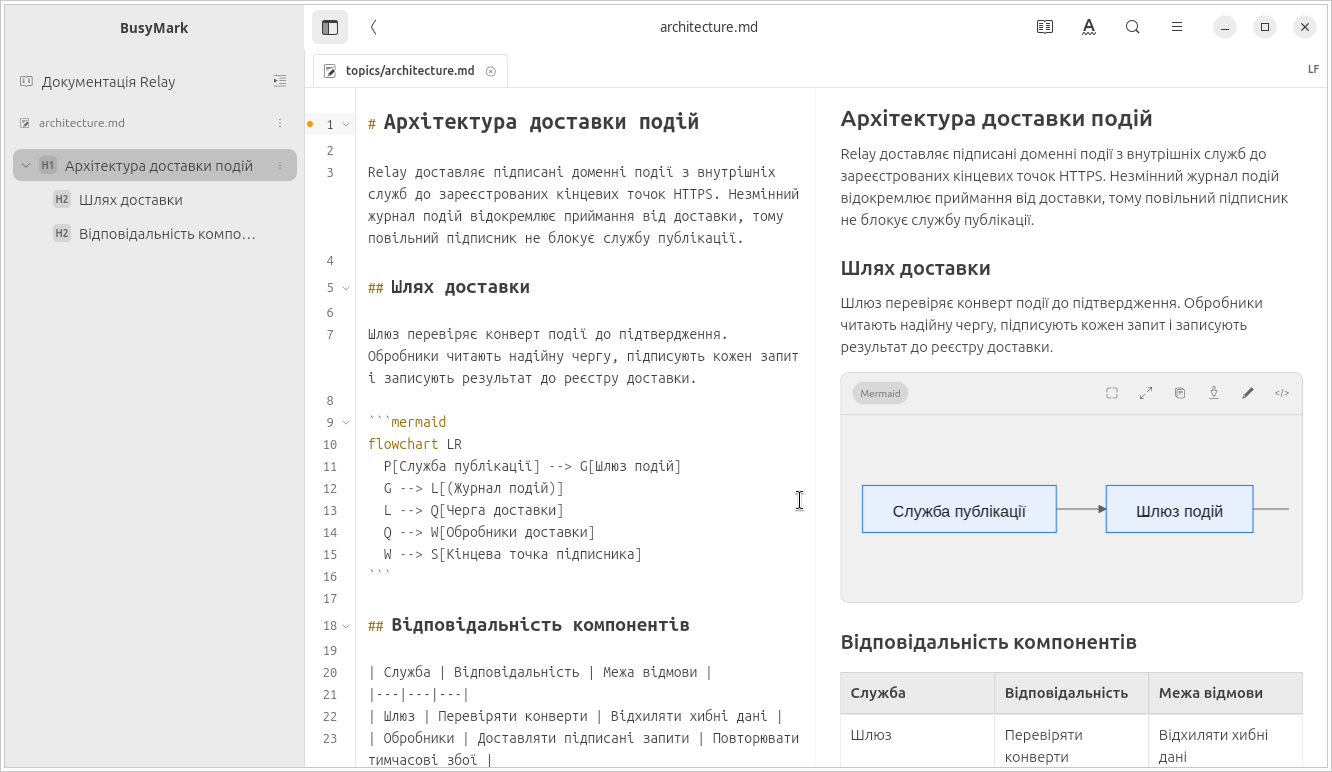Collapse the Архітектура доставки подій outline node

point(26,165)
